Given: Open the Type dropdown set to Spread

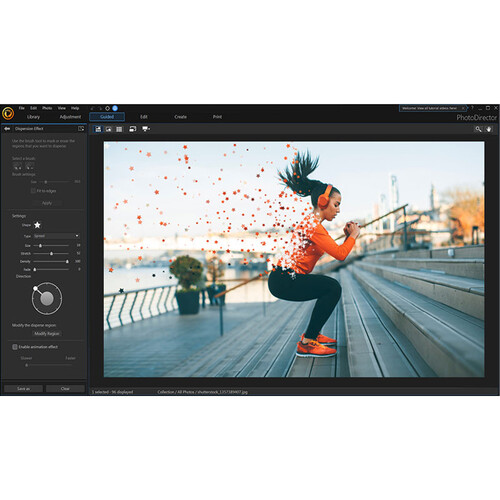Looking at the screenshot, I should pyautogui.click(x=56, y=236).
